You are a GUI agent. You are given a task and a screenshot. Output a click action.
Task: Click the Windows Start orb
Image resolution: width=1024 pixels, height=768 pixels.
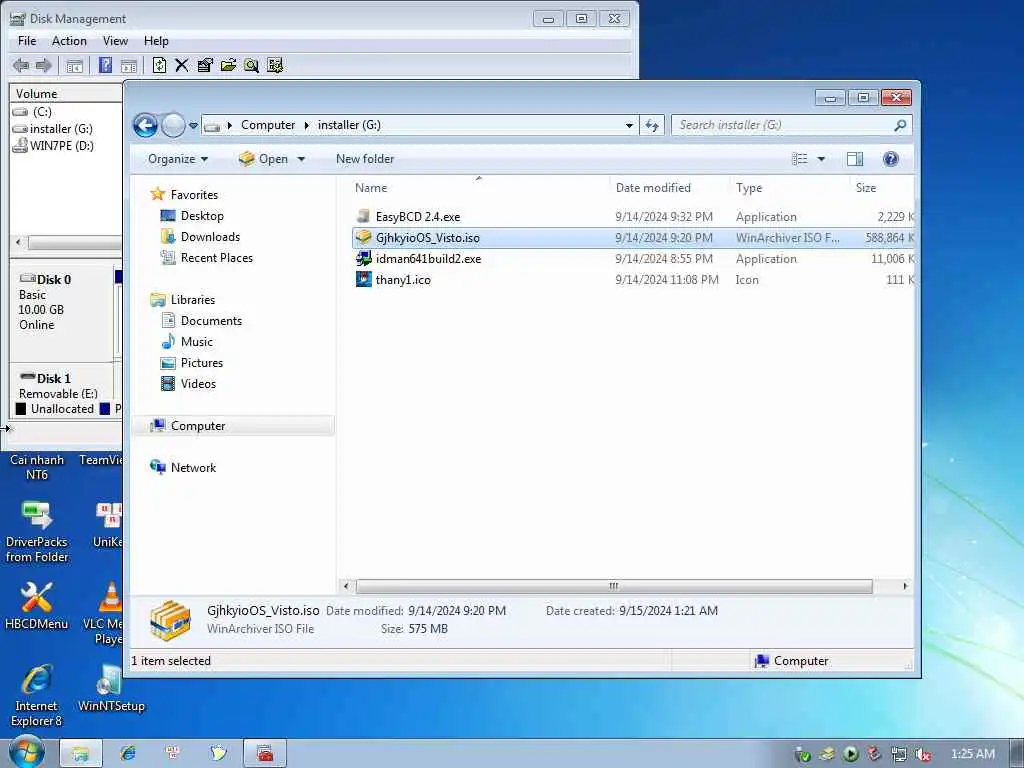coord(26,753)
